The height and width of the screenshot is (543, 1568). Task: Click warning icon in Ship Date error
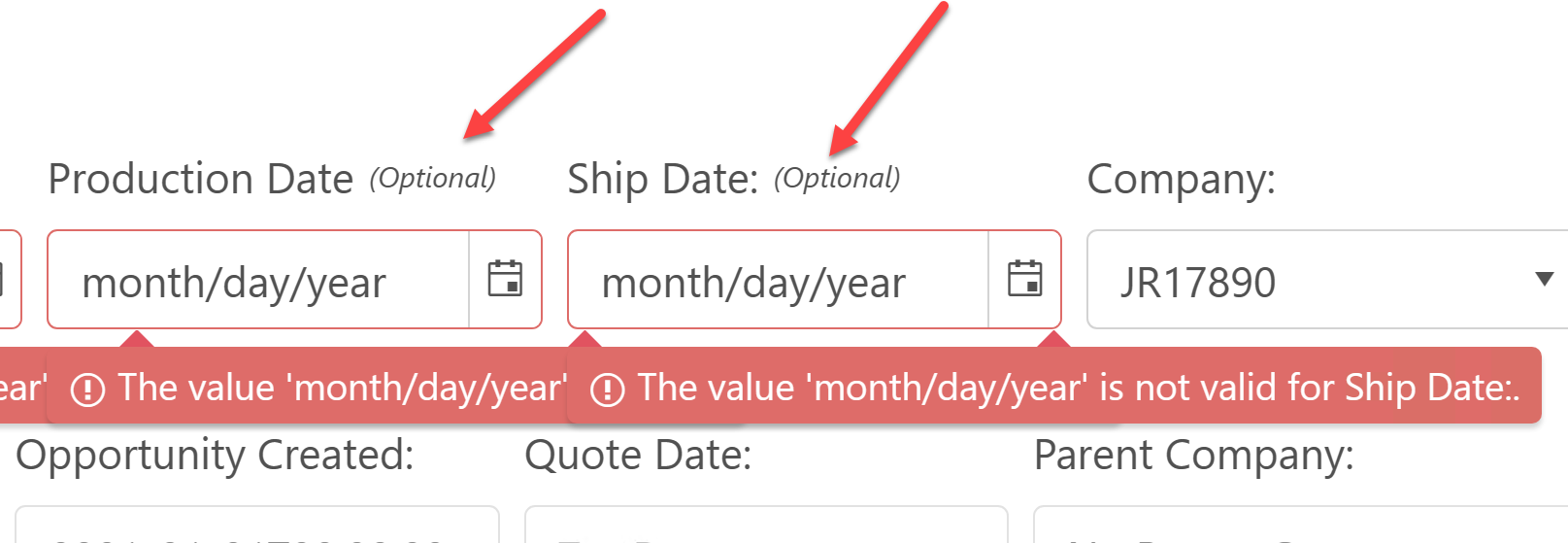[608, 390]
